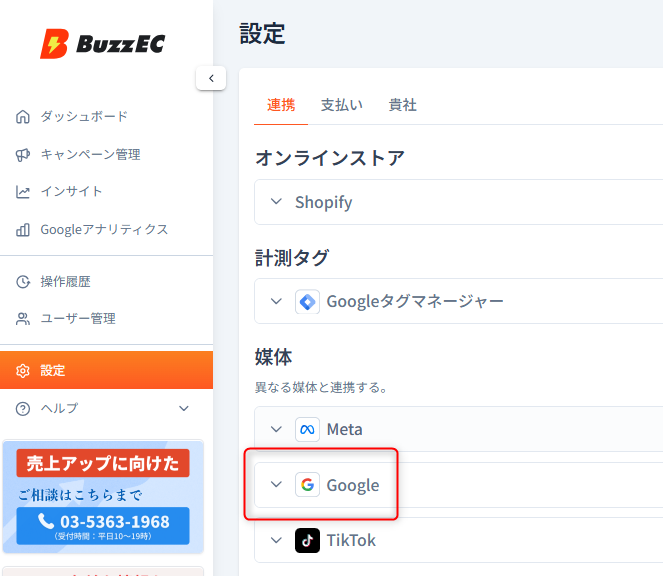This screenshot has width=663, height=576.
Task: Click the Meta logo icon
Action: 307,430
